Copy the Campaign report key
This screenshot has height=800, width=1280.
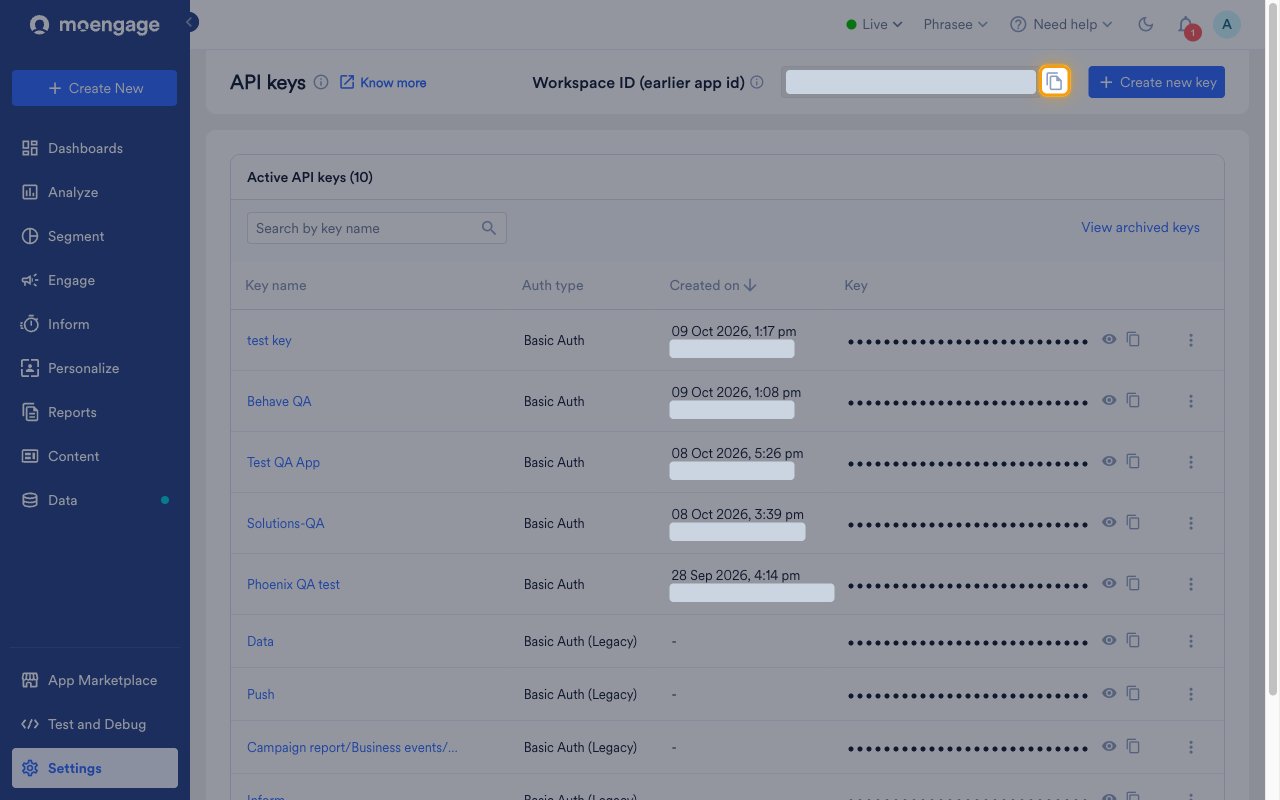(x=1133, y=747)
